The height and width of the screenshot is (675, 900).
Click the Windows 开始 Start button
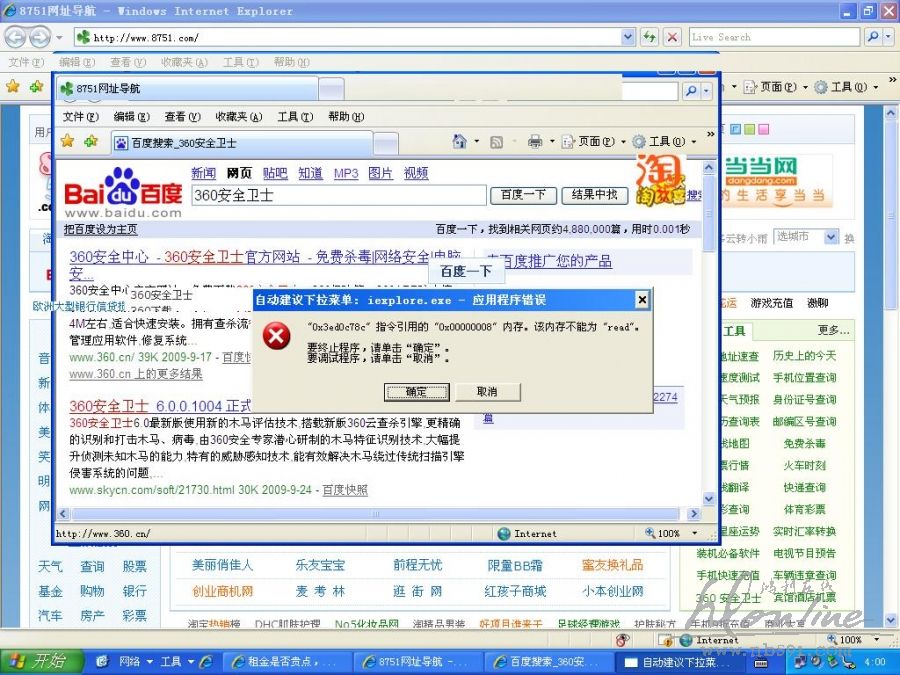pyautogui.click(x=38, y=661)
